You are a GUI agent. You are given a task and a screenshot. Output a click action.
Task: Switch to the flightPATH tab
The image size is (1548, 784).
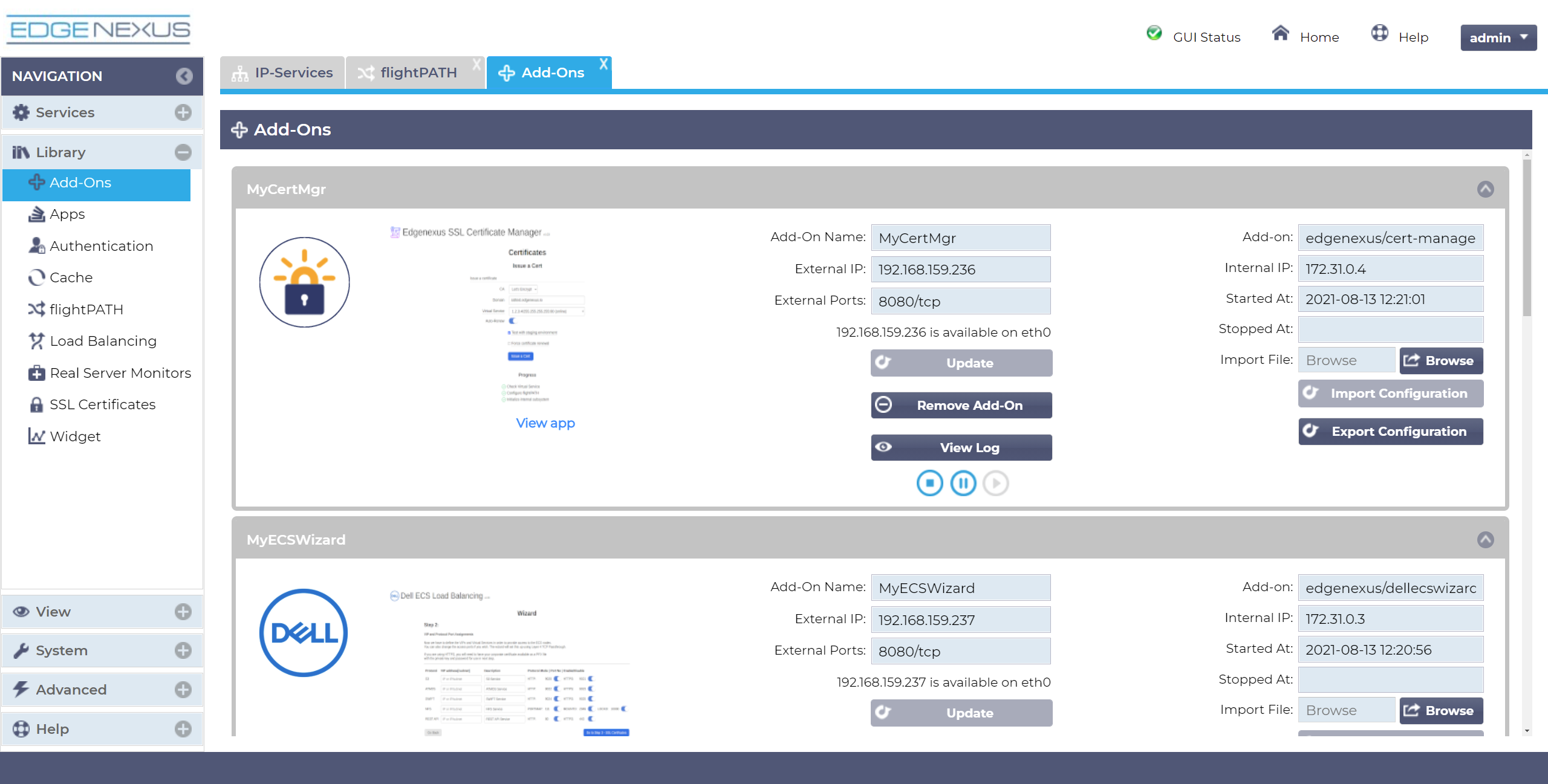[416, 72]
